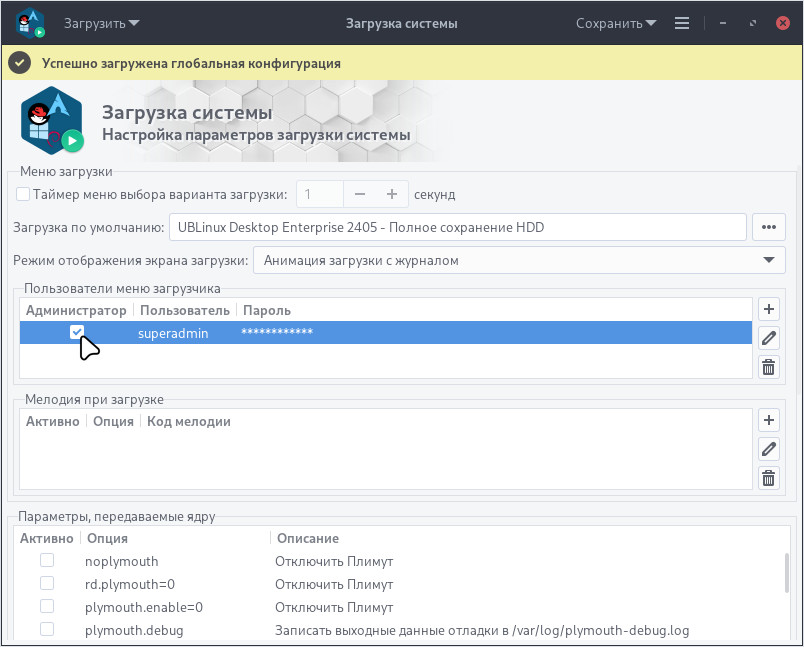This screenshot has height=647, width=804.
Task: Click the restore window button
Action: [x=752, y=23]
